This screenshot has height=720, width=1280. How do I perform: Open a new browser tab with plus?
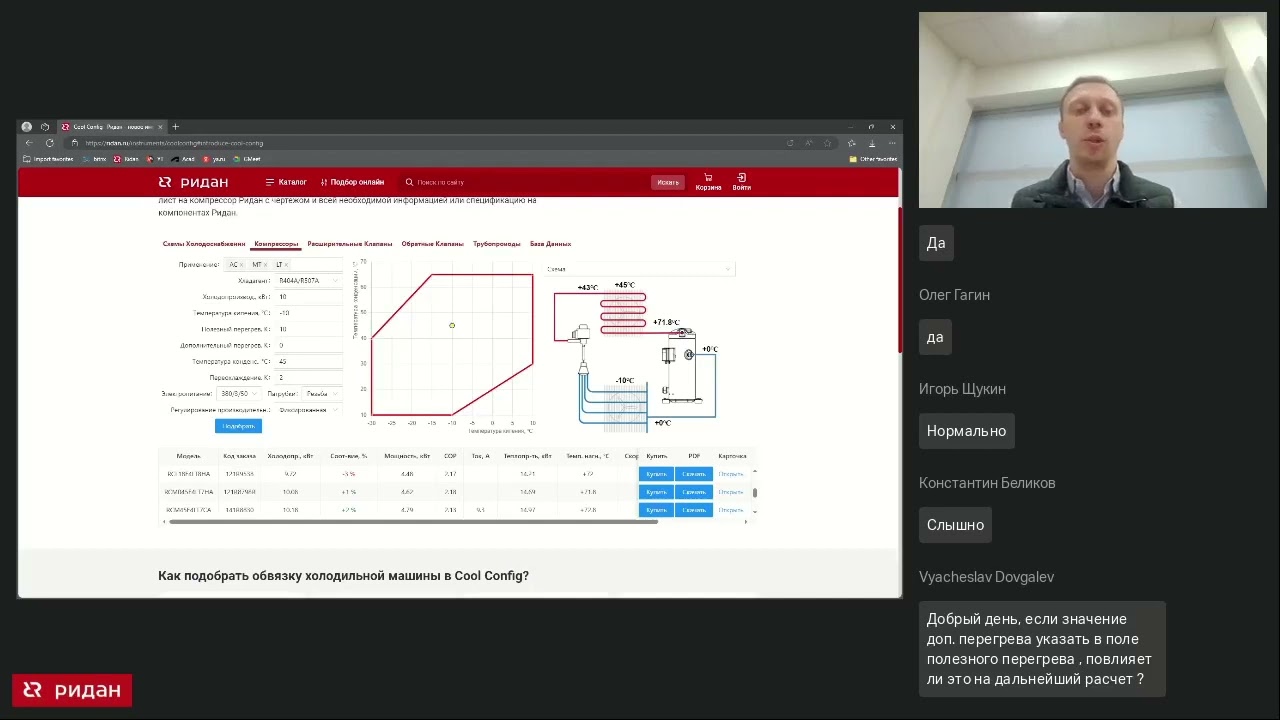175,127
